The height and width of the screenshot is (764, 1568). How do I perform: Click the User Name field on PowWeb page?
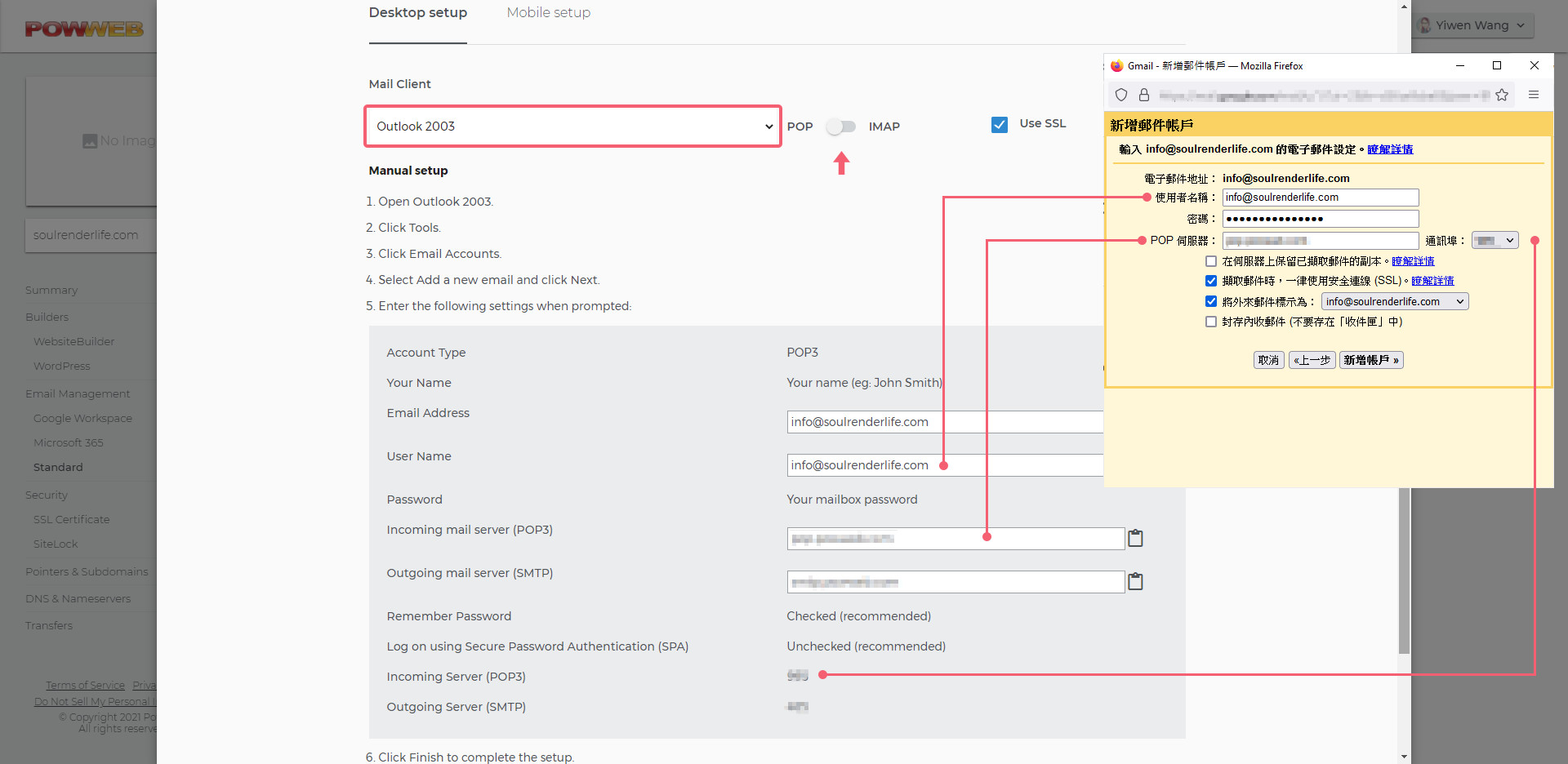tap(945, 465)
